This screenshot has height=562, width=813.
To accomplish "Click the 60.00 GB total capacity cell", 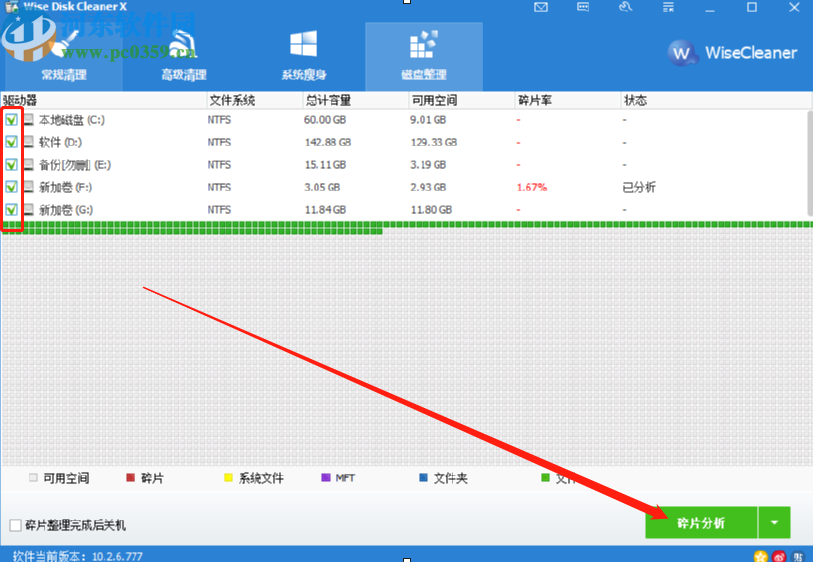I will [x=325, y=120].
